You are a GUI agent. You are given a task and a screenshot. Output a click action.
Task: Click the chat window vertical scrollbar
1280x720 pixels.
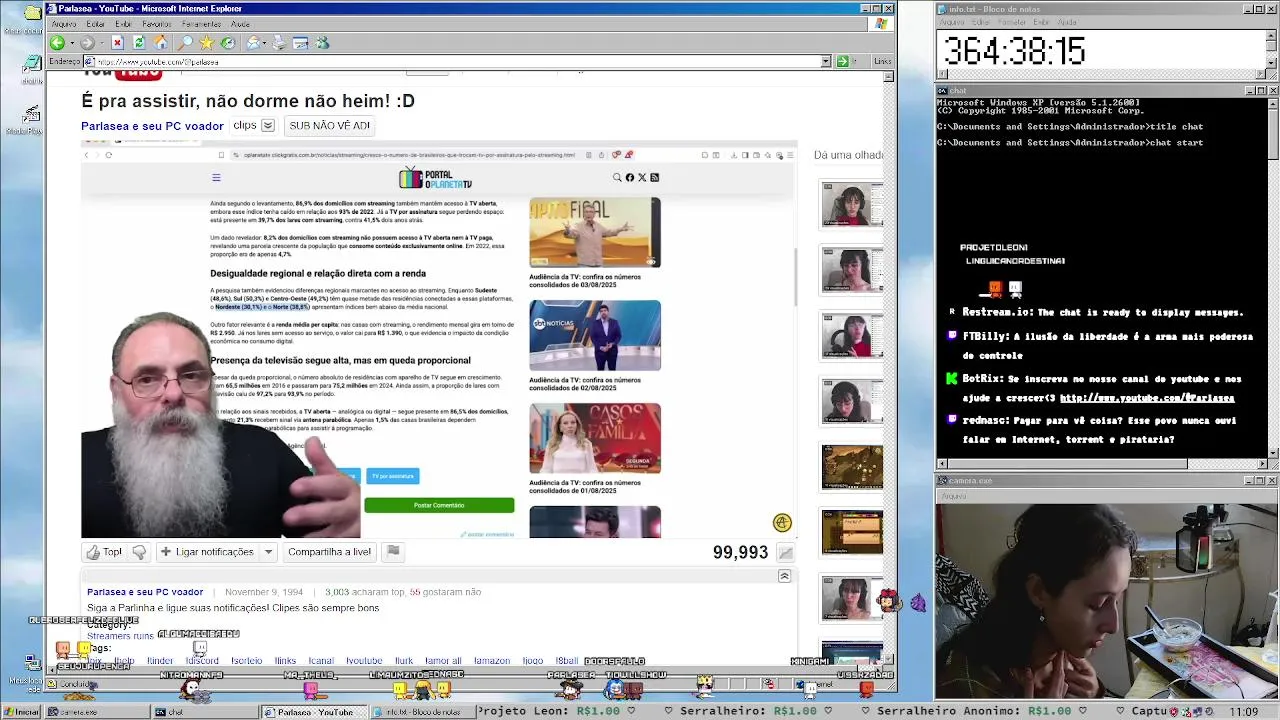click(x=1272, y=278)
